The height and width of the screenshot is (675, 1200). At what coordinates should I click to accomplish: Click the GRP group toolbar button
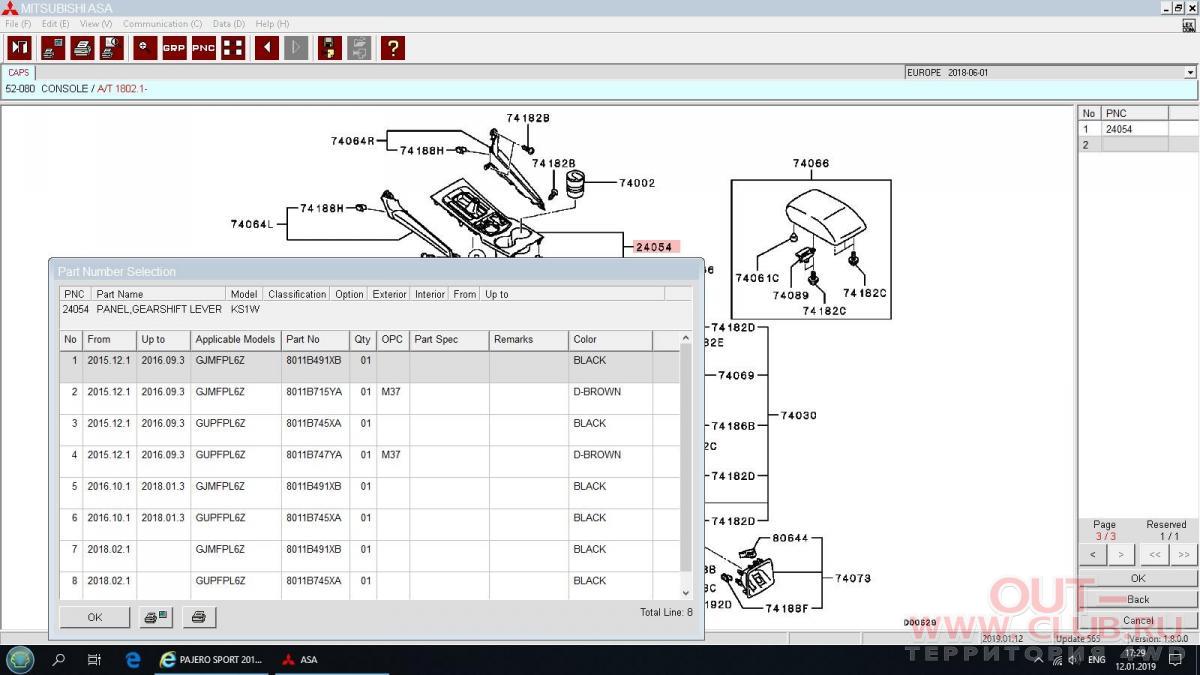click(x=174, y=47)
